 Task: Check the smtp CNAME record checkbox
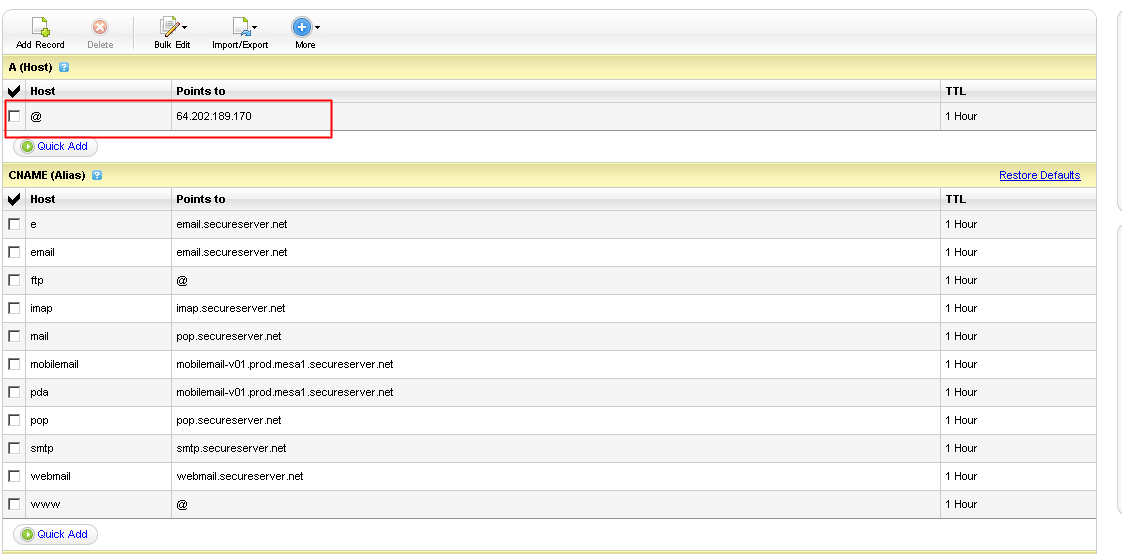point(14,448)
